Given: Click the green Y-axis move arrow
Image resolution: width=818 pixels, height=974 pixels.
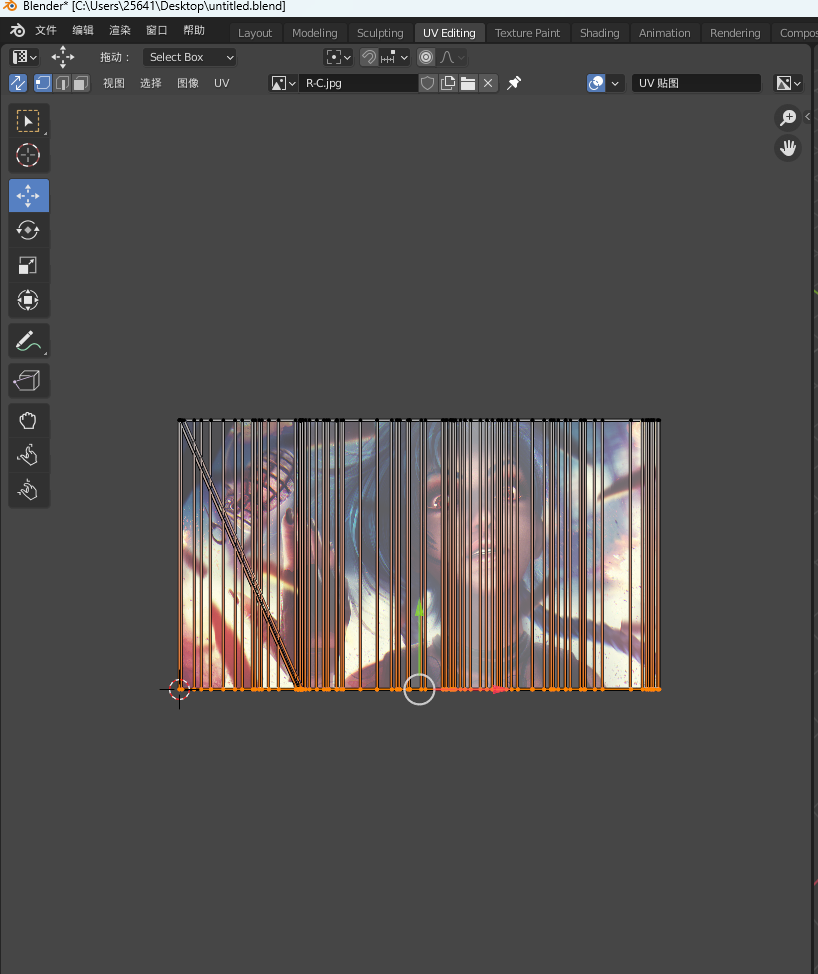Looking at the screenshot, I should (x=419, y=609).
